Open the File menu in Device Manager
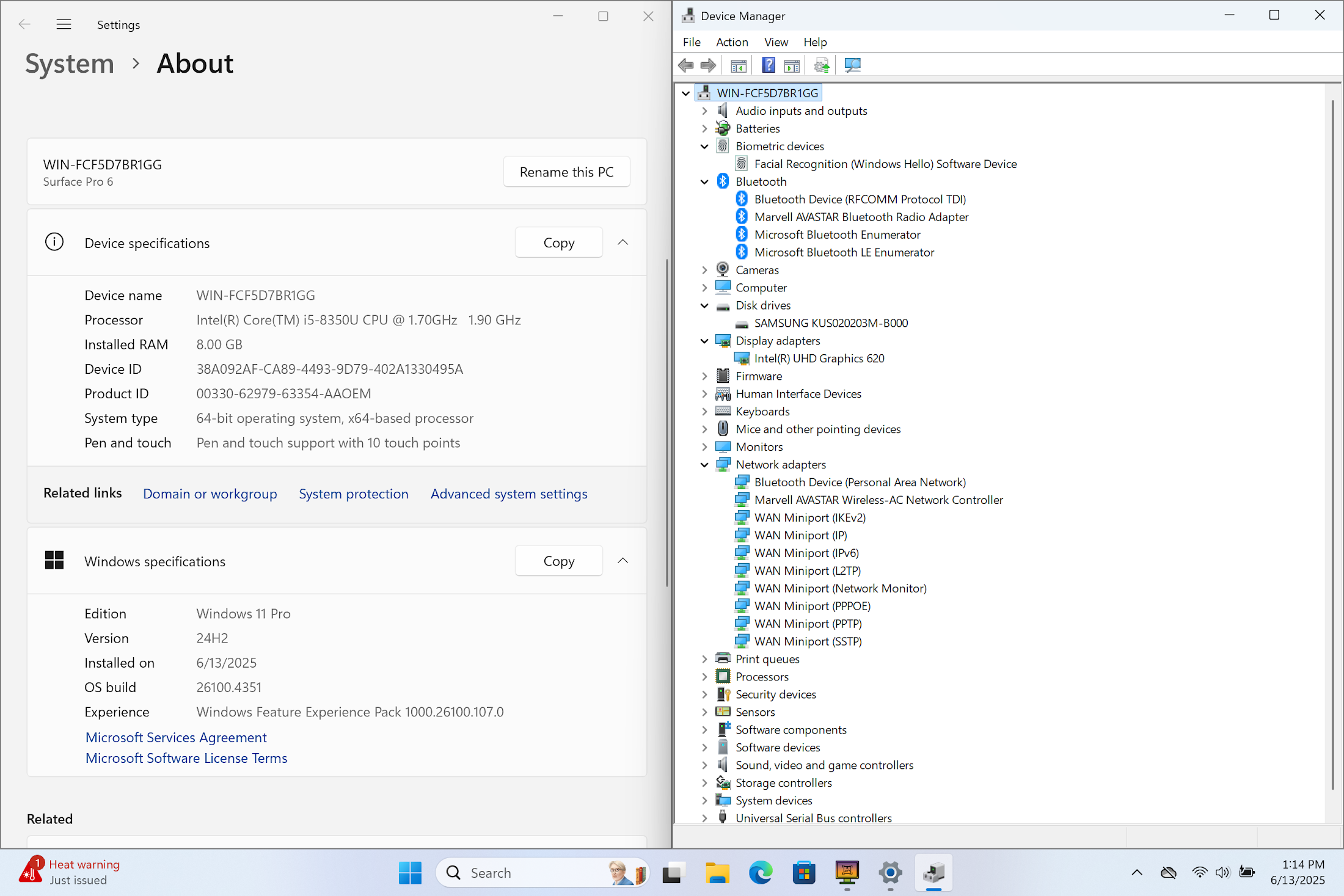 [x=692, y=42]
